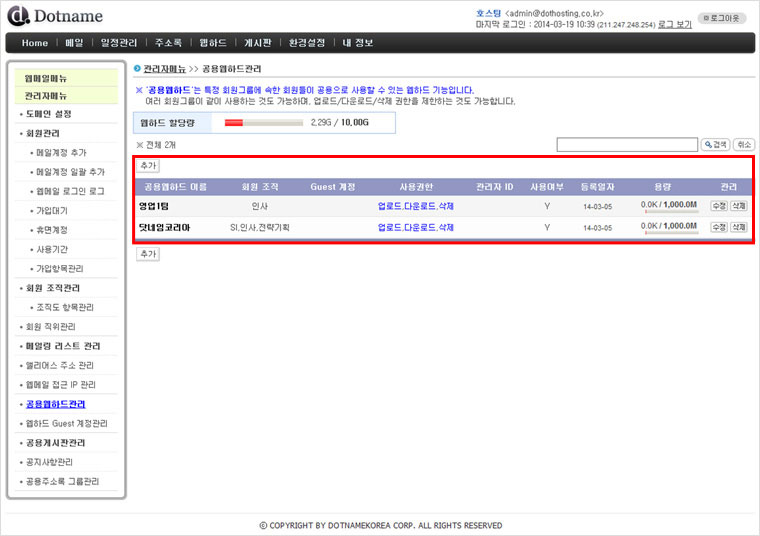Screen dimensions: 760x536
Task: Open the 메일 menu in navigation bar
Action: (74, 43)
